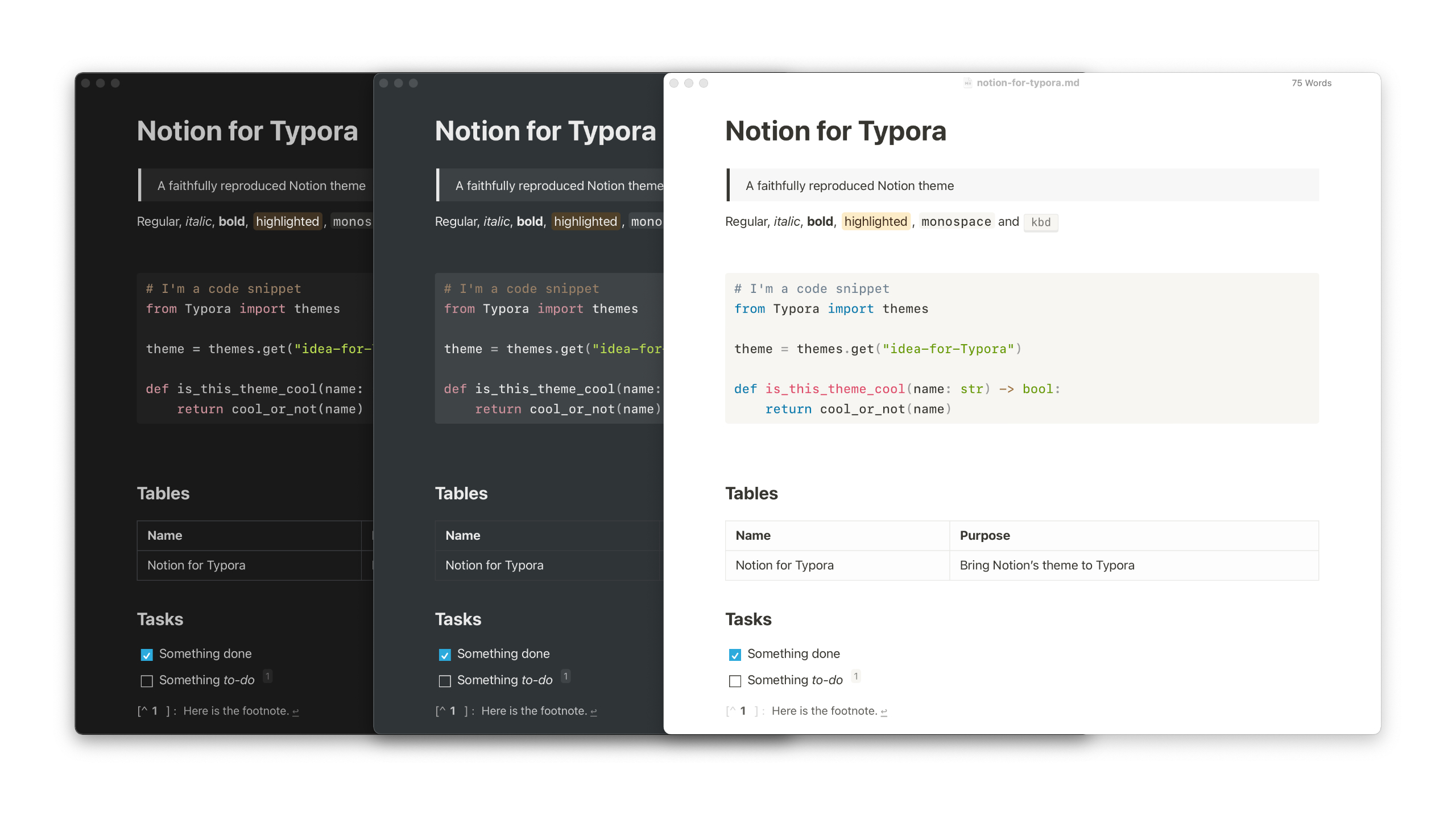Screen dimensions: 1456x819
Task: Click the footnote return arrow in gray window
Action: (x=593, y=712)
